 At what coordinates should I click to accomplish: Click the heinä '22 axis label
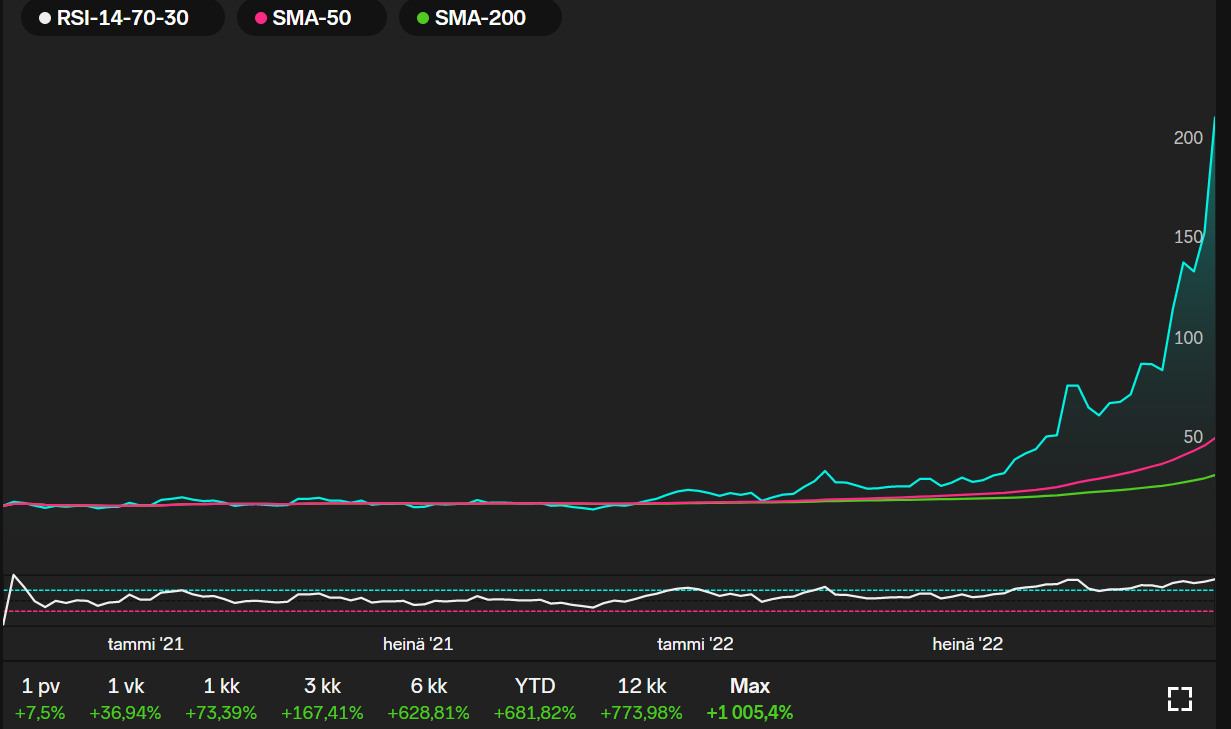(967, 644)
